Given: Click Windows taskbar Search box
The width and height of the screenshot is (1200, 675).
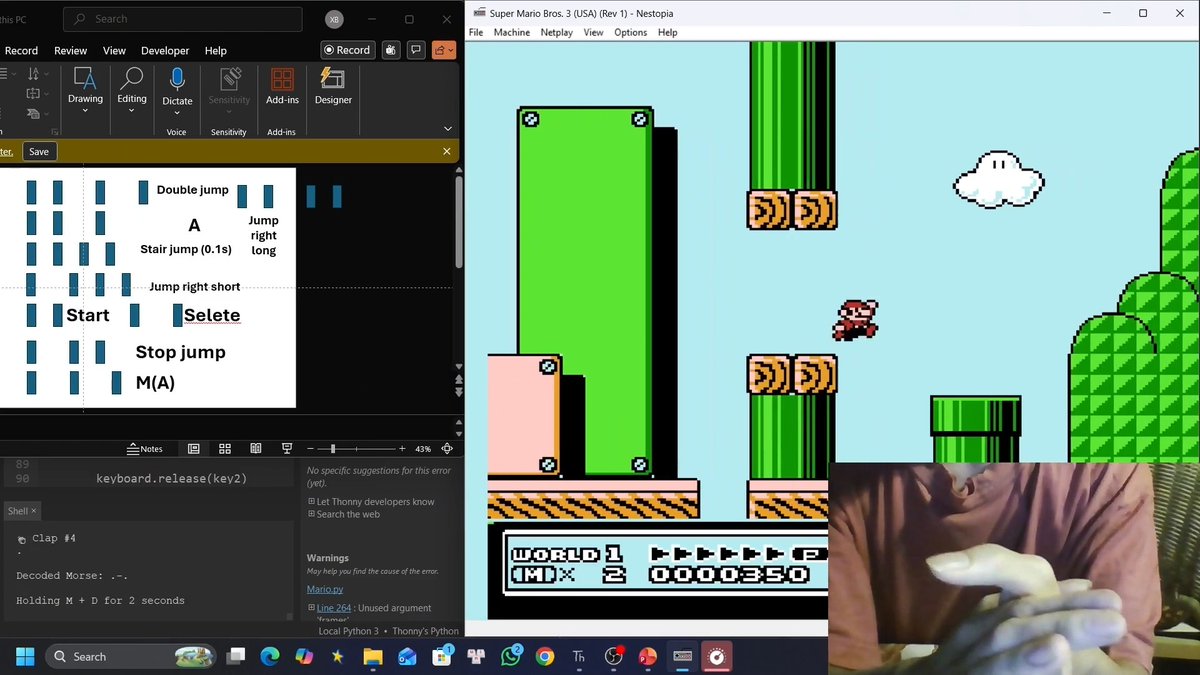Looking at the screenshot, I should (130, 656).
